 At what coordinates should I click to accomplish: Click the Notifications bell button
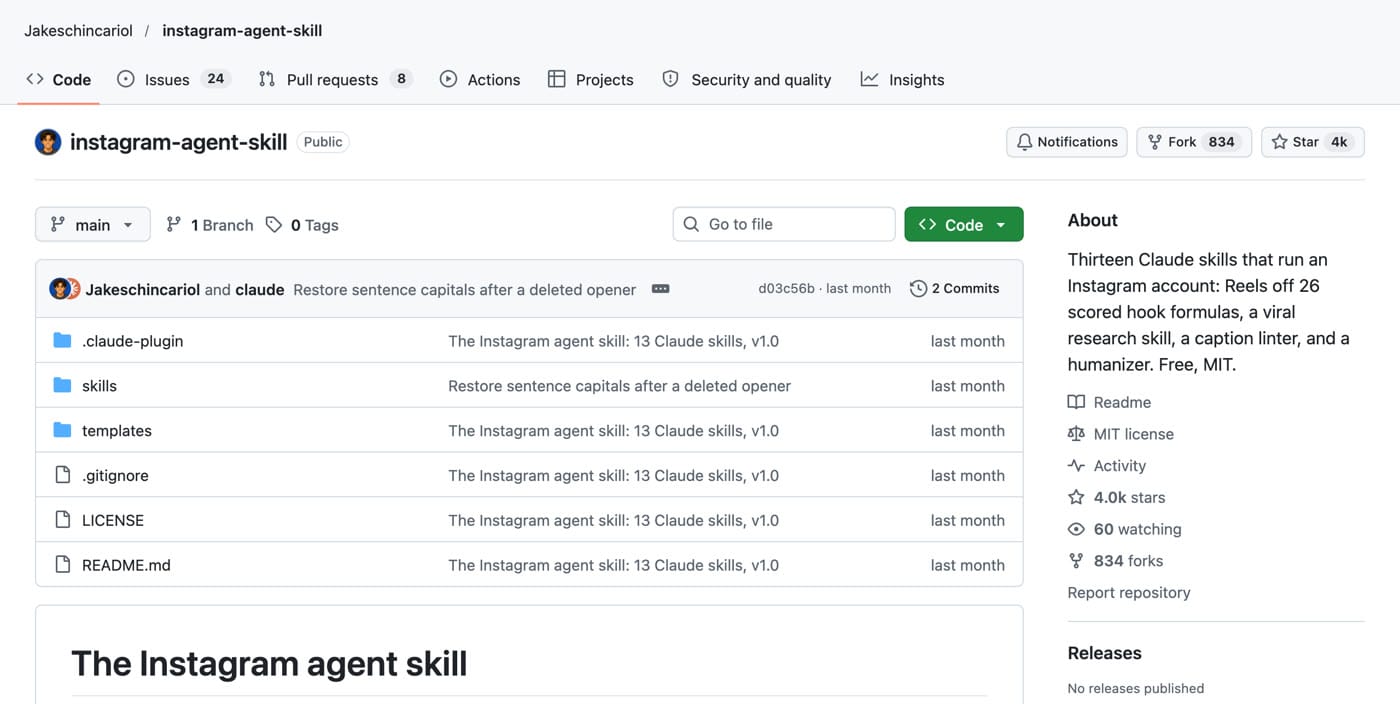pos(1067,142)
